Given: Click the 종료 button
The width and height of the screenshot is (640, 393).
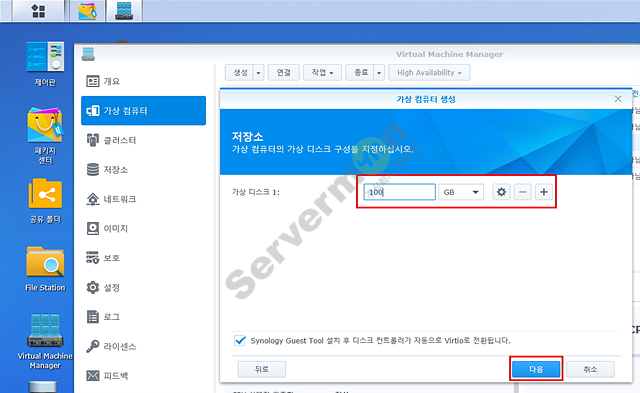Looking at the screenshot, I should click(360, 73).
